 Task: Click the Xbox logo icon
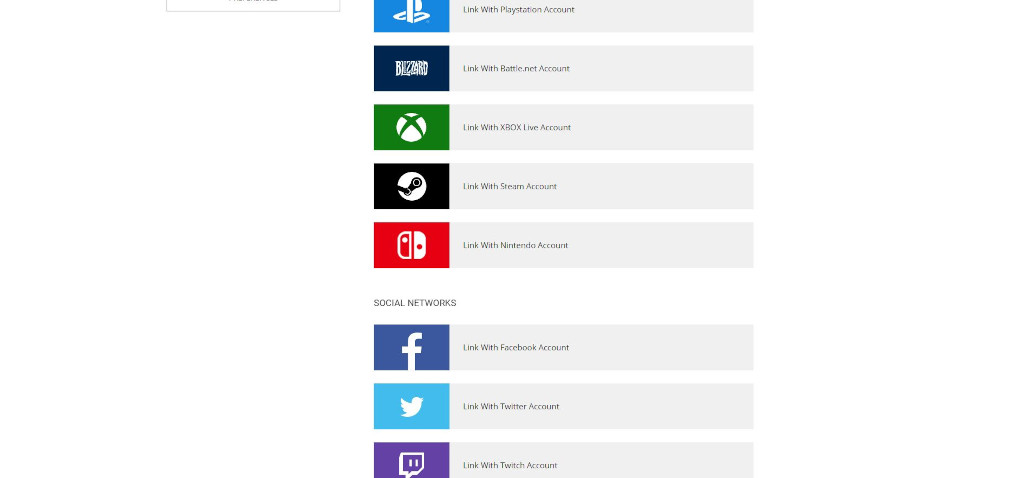coord(411,127)
